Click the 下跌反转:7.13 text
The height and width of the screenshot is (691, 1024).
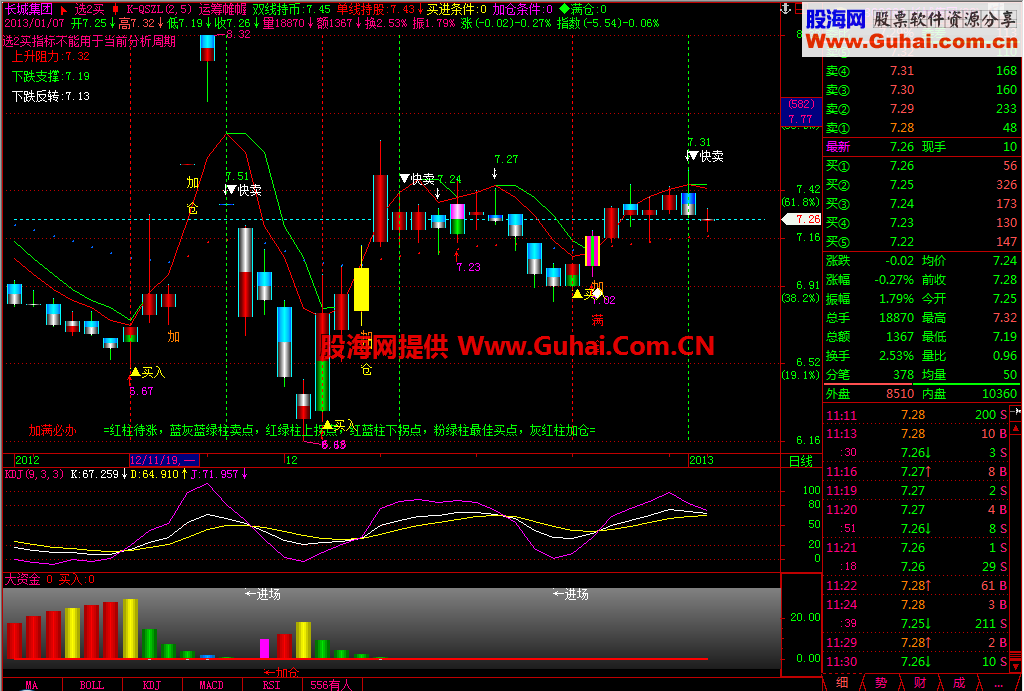[x=51, y=97]
